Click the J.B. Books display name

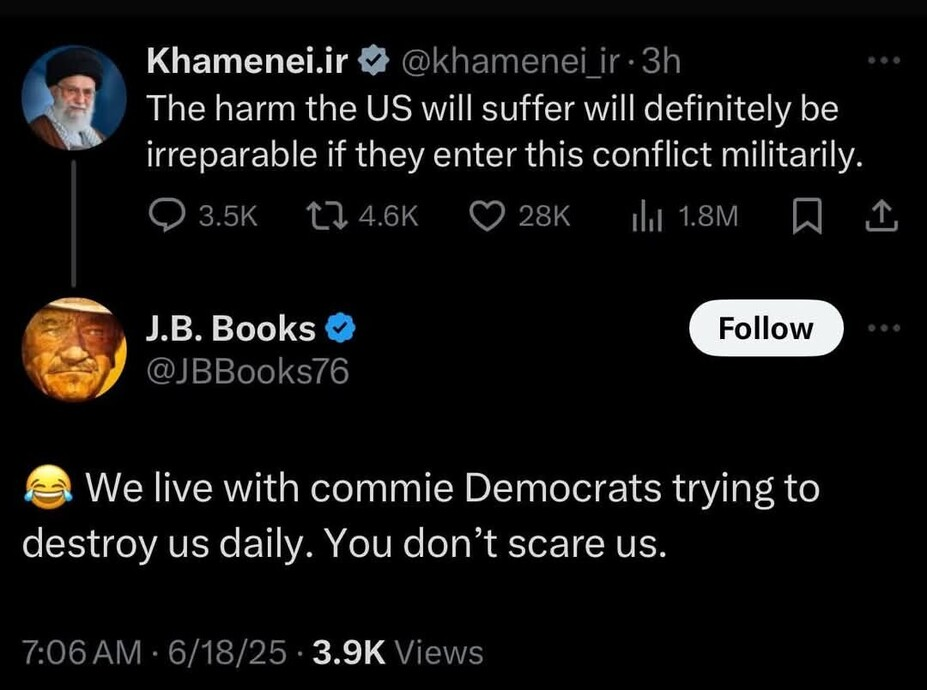point(231,328)
